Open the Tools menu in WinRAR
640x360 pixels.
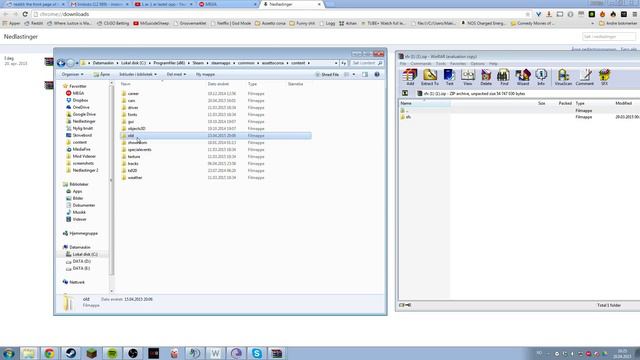pyautogui.click(x=441, y=64)
